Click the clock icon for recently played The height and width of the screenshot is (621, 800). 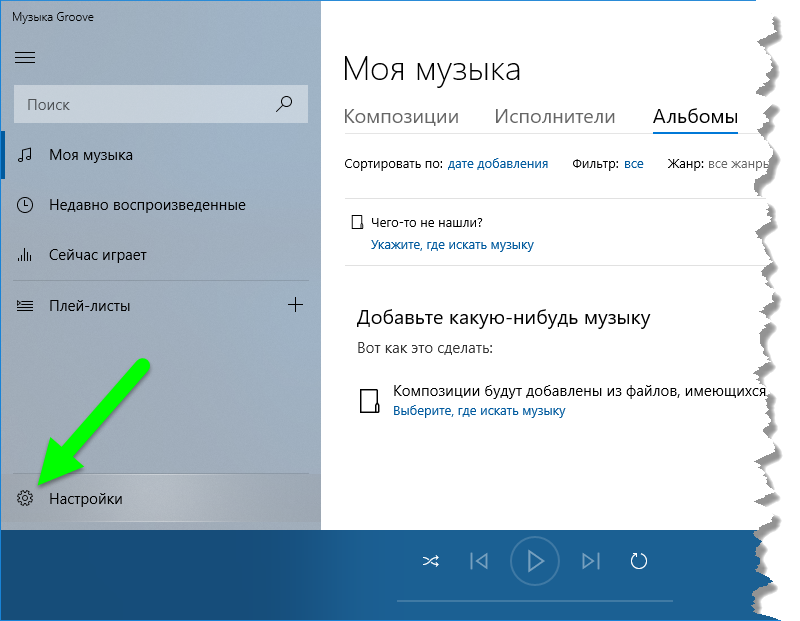pyautogui.click(x=24, y=205)
